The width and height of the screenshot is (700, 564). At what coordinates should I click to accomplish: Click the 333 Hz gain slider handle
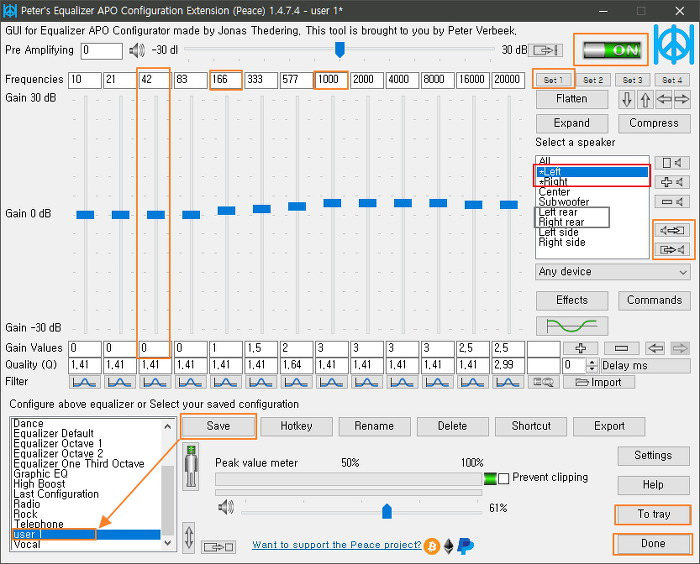click(262, 209)
